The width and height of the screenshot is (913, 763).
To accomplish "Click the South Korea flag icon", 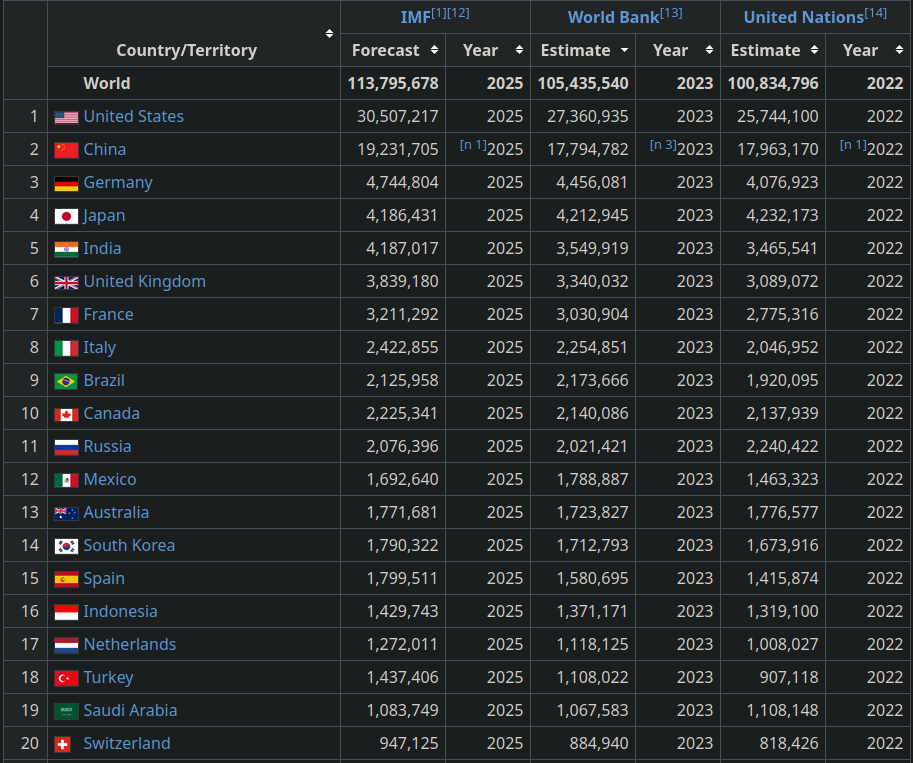I will pyautogui.click(x=66, y=546).
